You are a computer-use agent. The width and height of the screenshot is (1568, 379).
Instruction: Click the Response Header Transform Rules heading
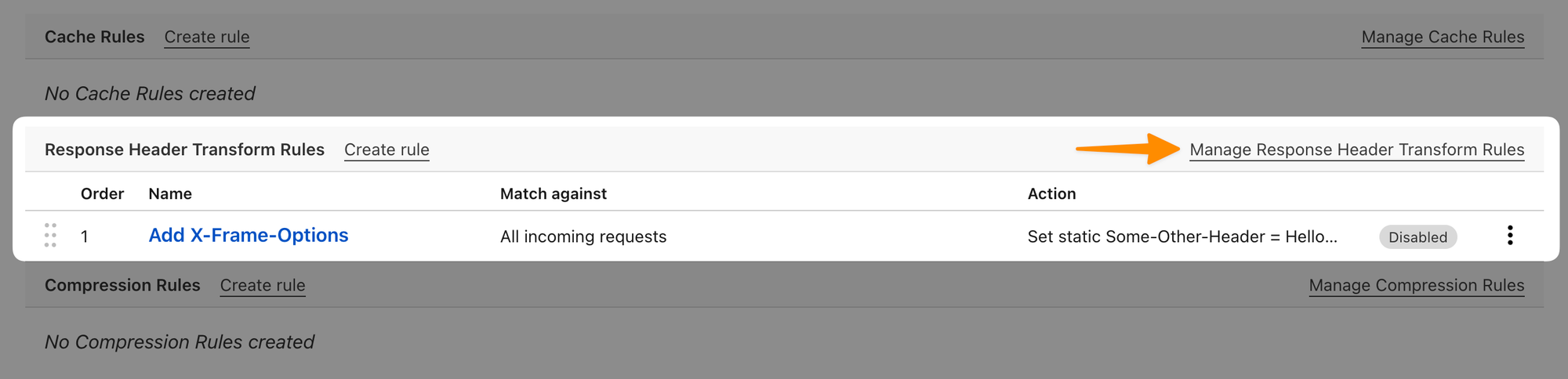[184, 150]
